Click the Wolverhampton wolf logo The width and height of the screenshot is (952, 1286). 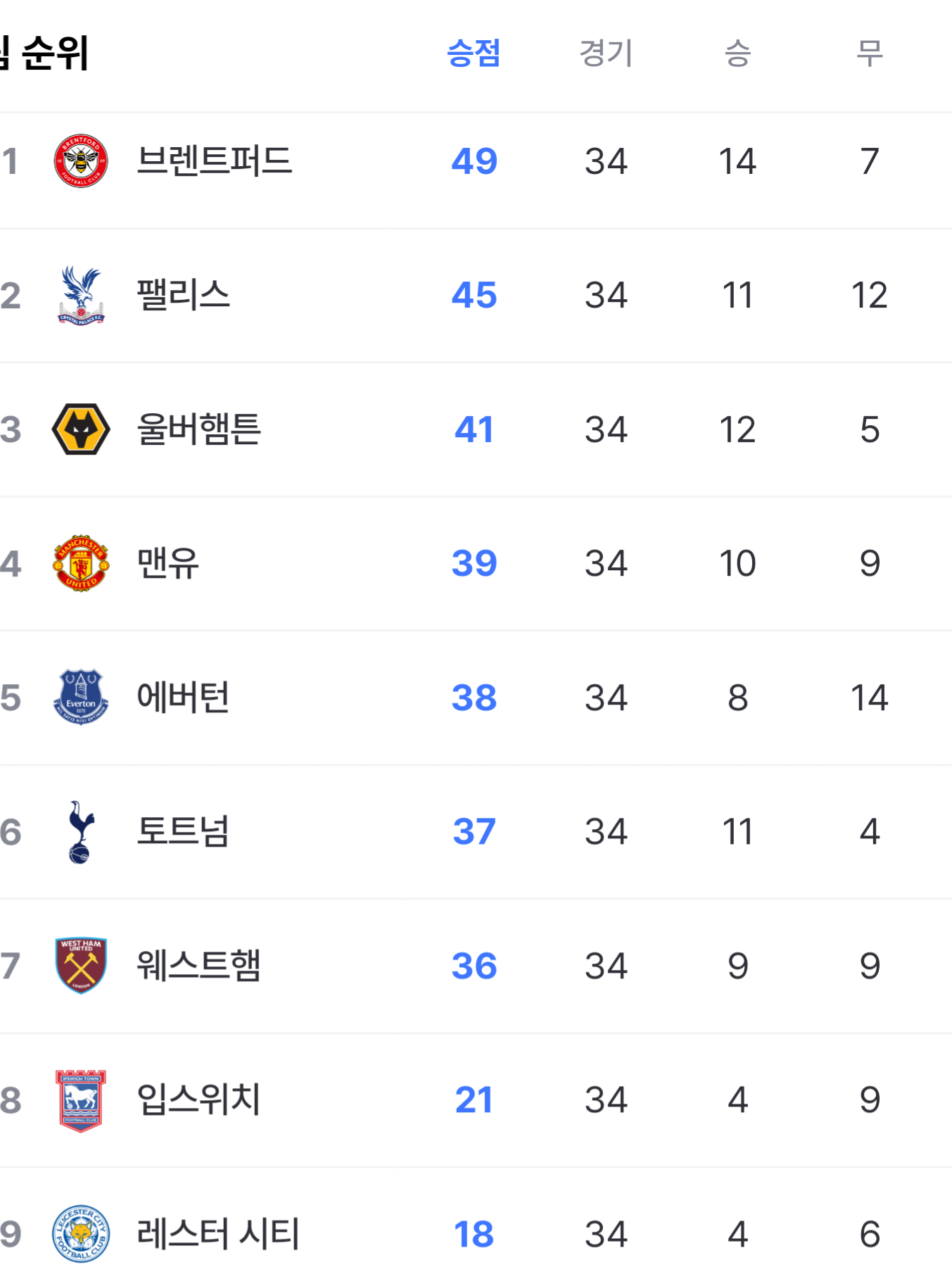[81, 429]
